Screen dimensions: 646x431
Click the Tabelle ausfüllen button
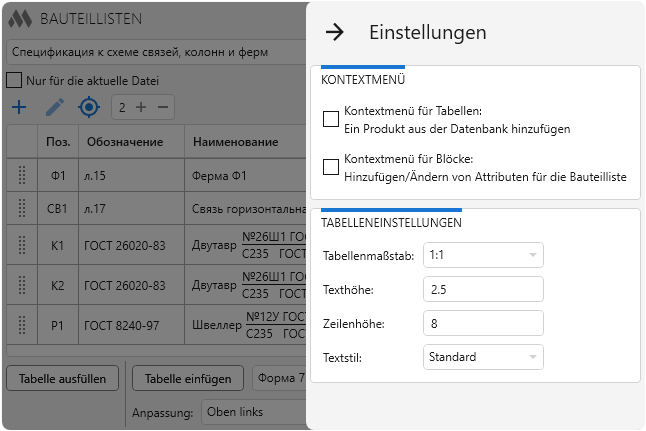(63, 378)
